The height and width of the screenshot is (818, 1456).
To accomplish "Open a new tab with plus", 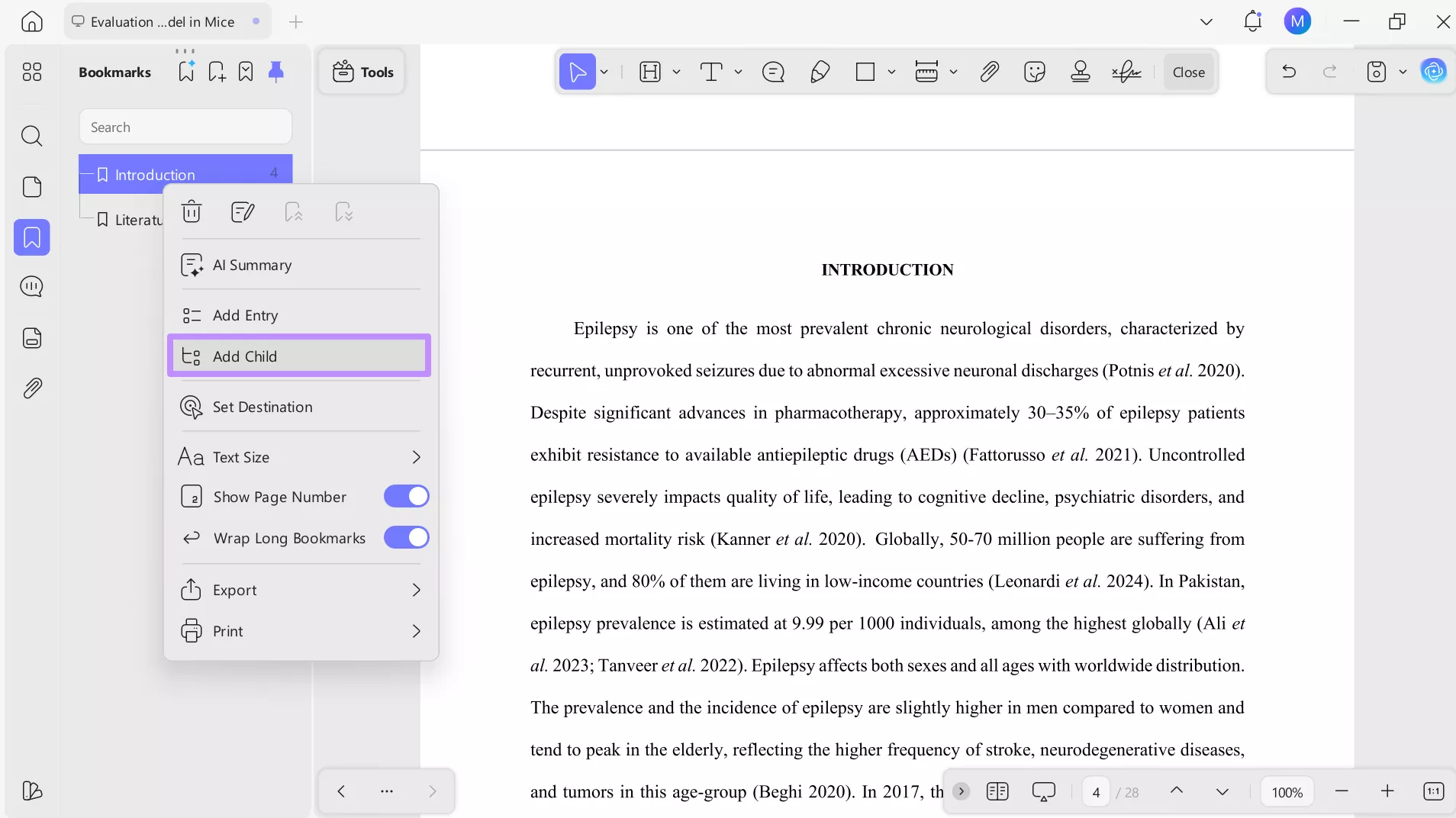I will pos(296,21).
